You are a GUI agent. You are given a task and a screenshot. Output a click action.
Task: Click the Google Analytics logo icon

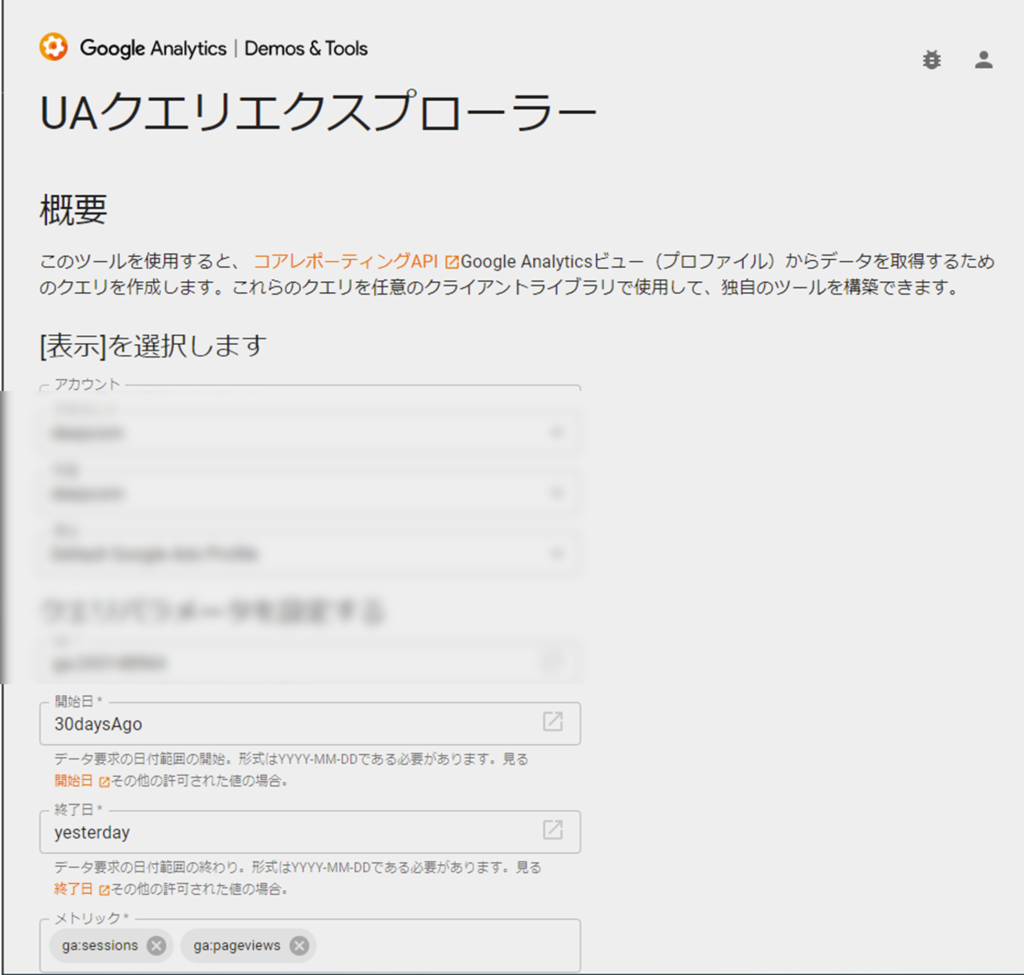coord(53,47)
